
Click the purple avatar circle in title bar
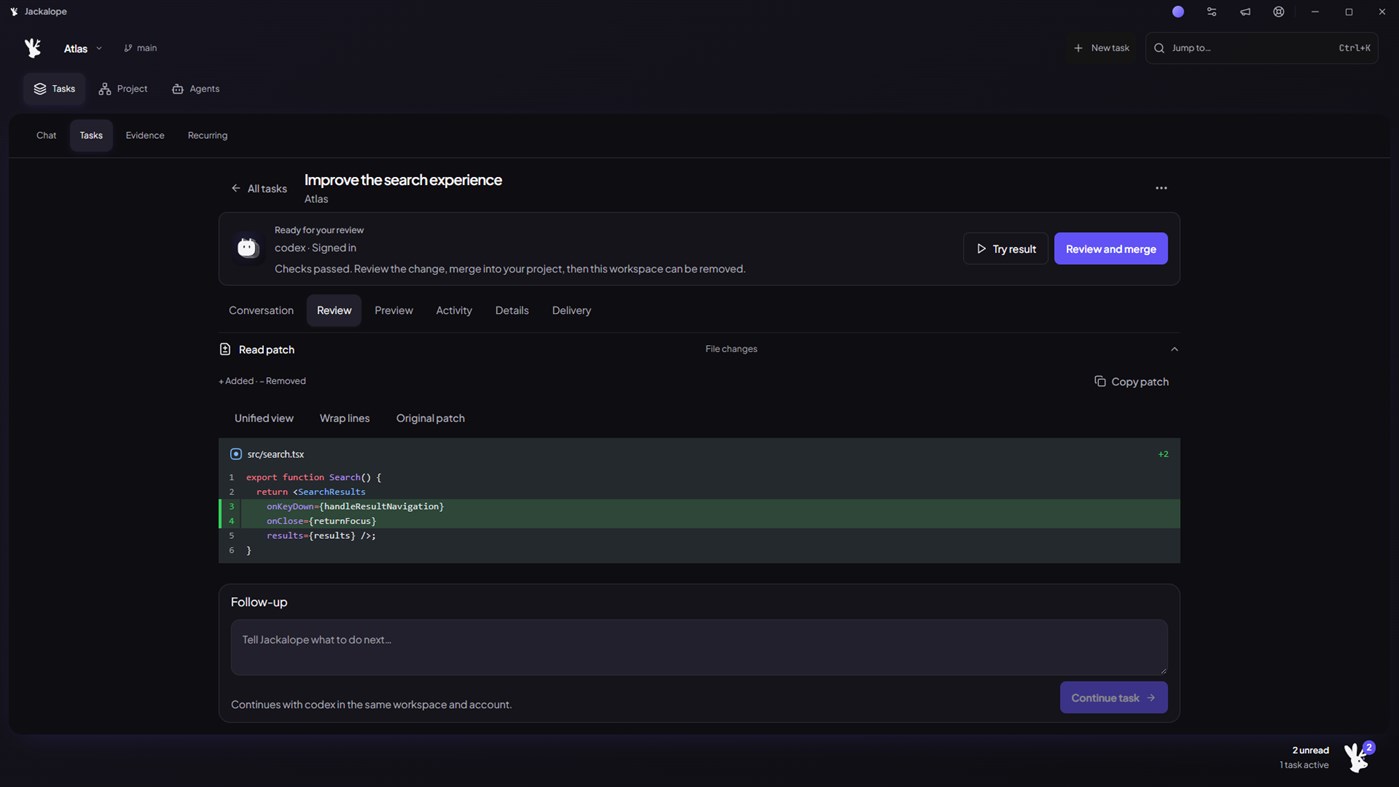(1178, 12)
